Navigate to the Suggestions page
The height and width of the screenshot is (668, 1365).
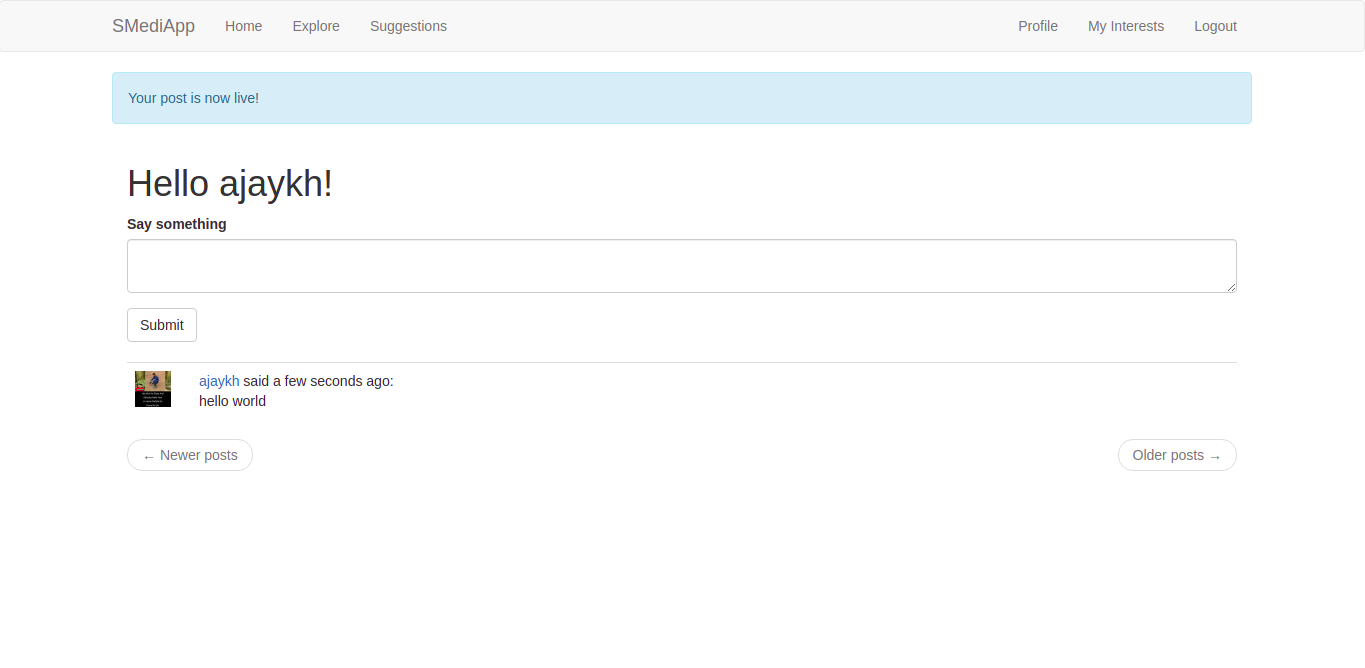pos(408,26)
